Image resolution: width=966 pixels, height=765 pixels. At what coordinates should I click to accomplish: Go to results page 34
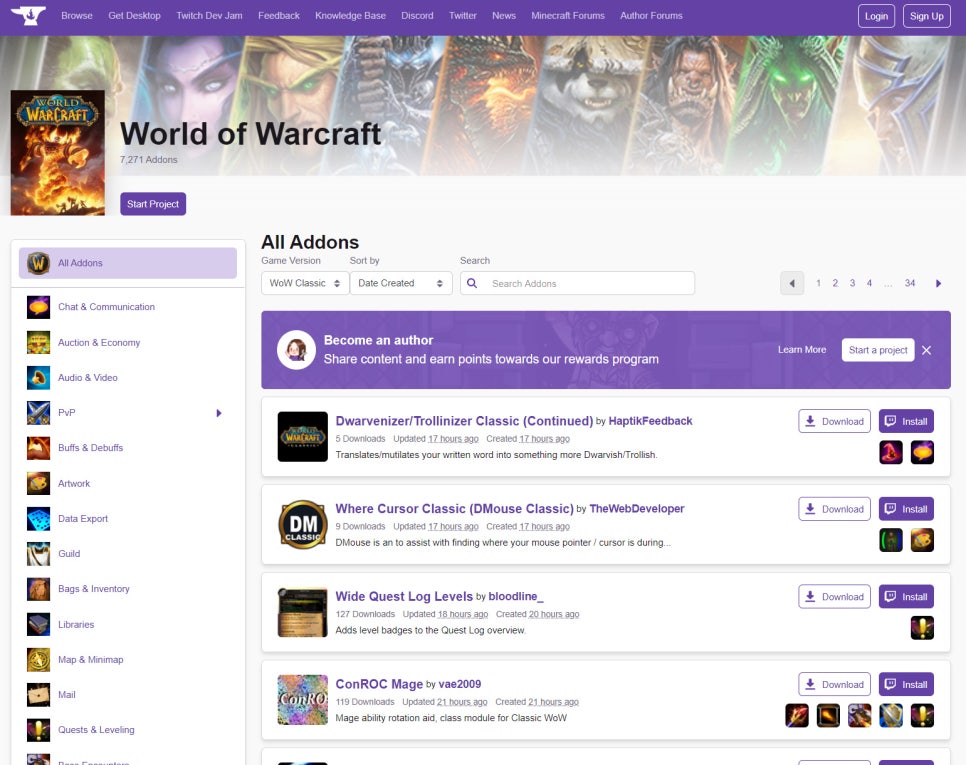pos(910,283)
